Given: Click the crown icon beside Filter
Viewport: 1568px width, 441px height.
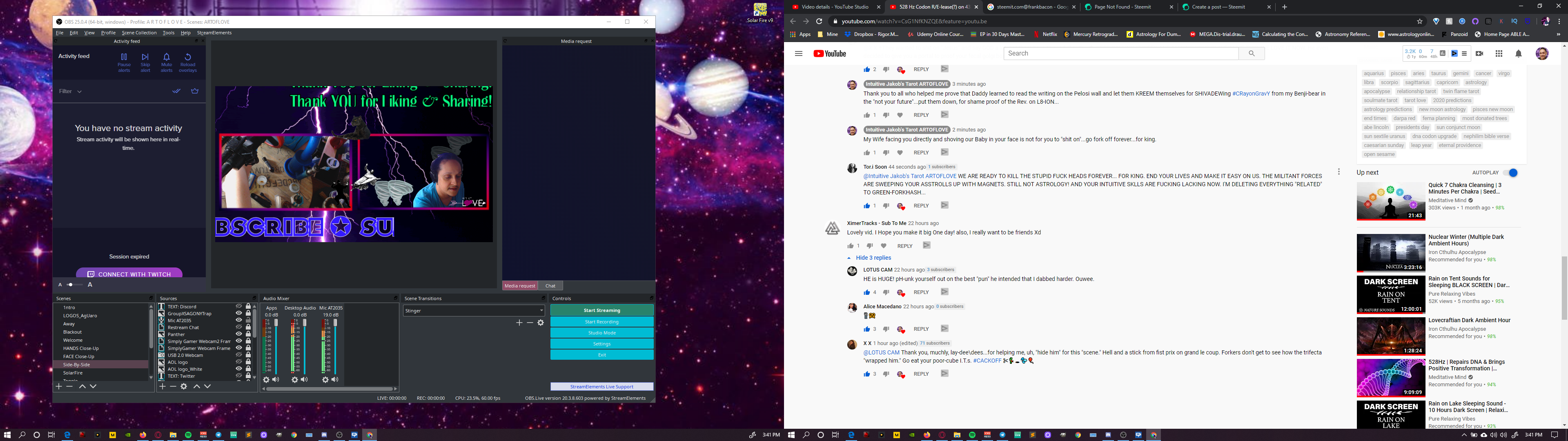Looking at the screenshot, I should coord(195,91).
